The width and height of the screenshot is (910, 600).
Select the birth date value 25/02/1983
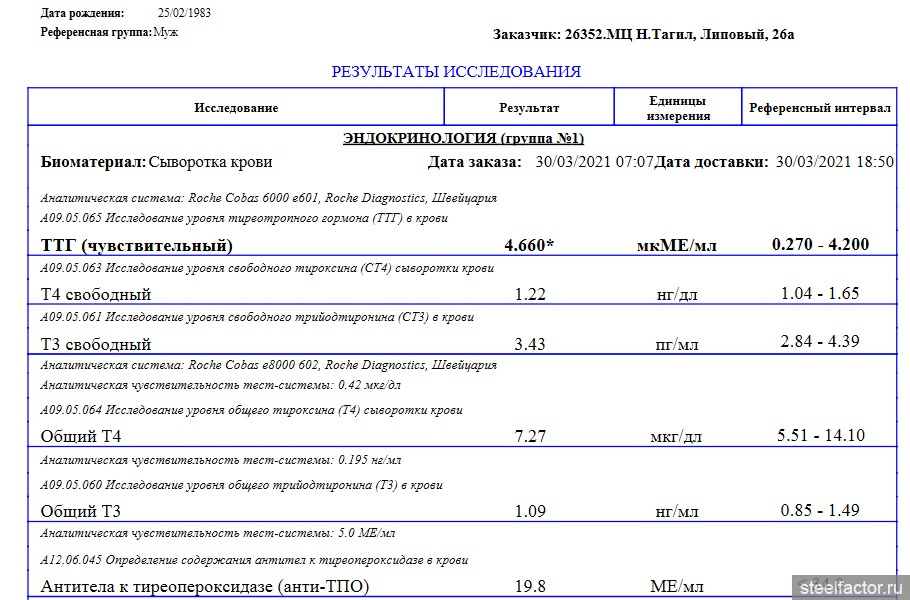point(184,13)
